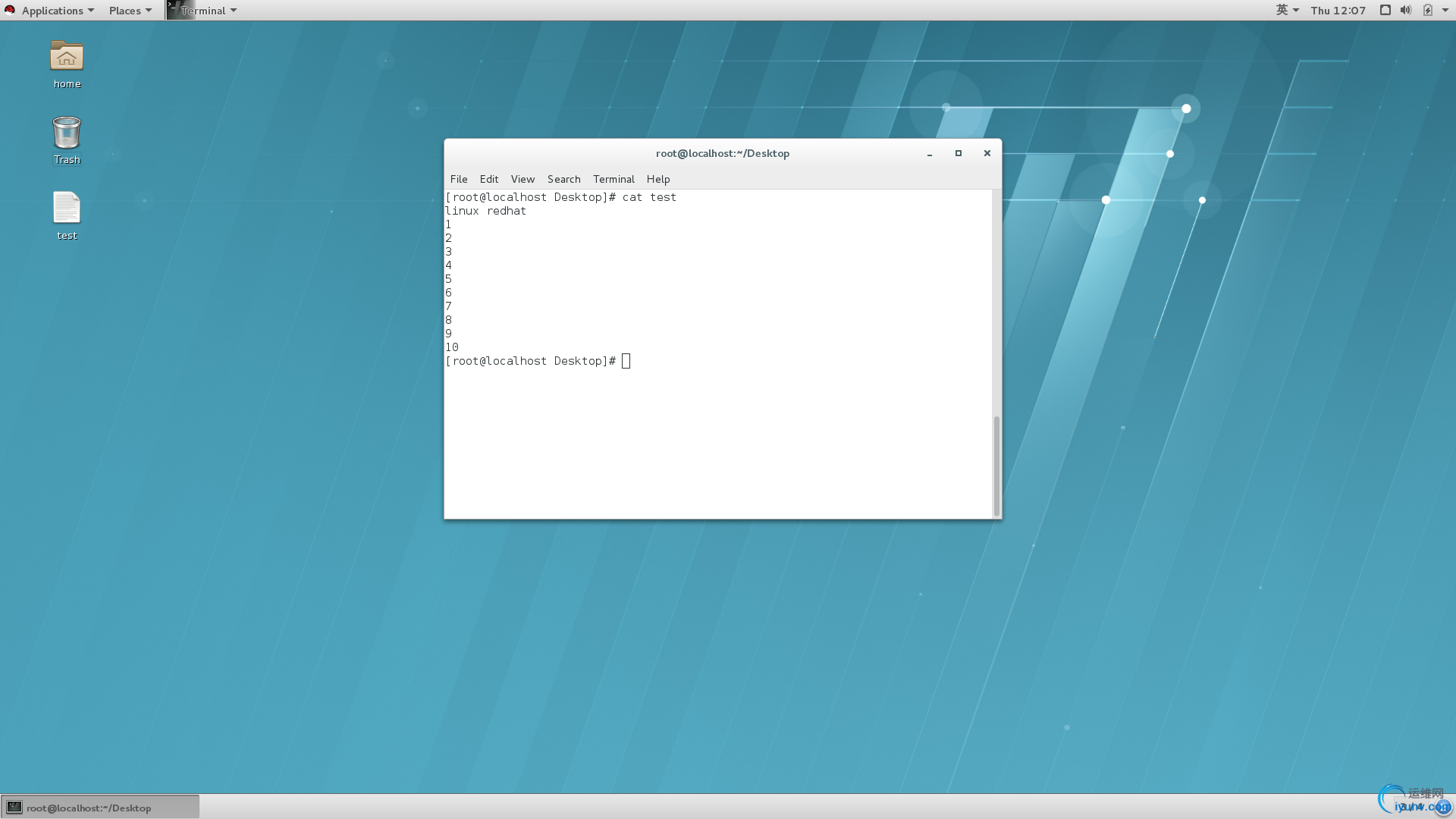Open the File menu in terminal
1456x819 pixels.
pyautogui.click(x=459, y=179)
